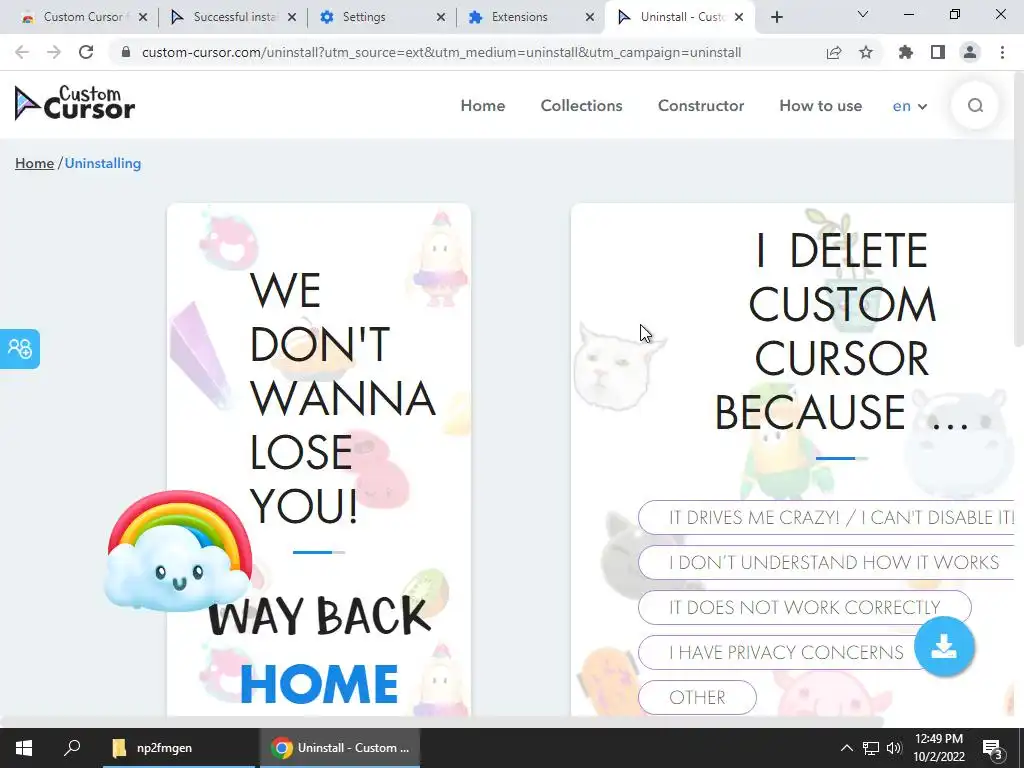Click the blue download floating button
The width and height of the screenshot is (1024, 768).
click(x=944, y=647)
